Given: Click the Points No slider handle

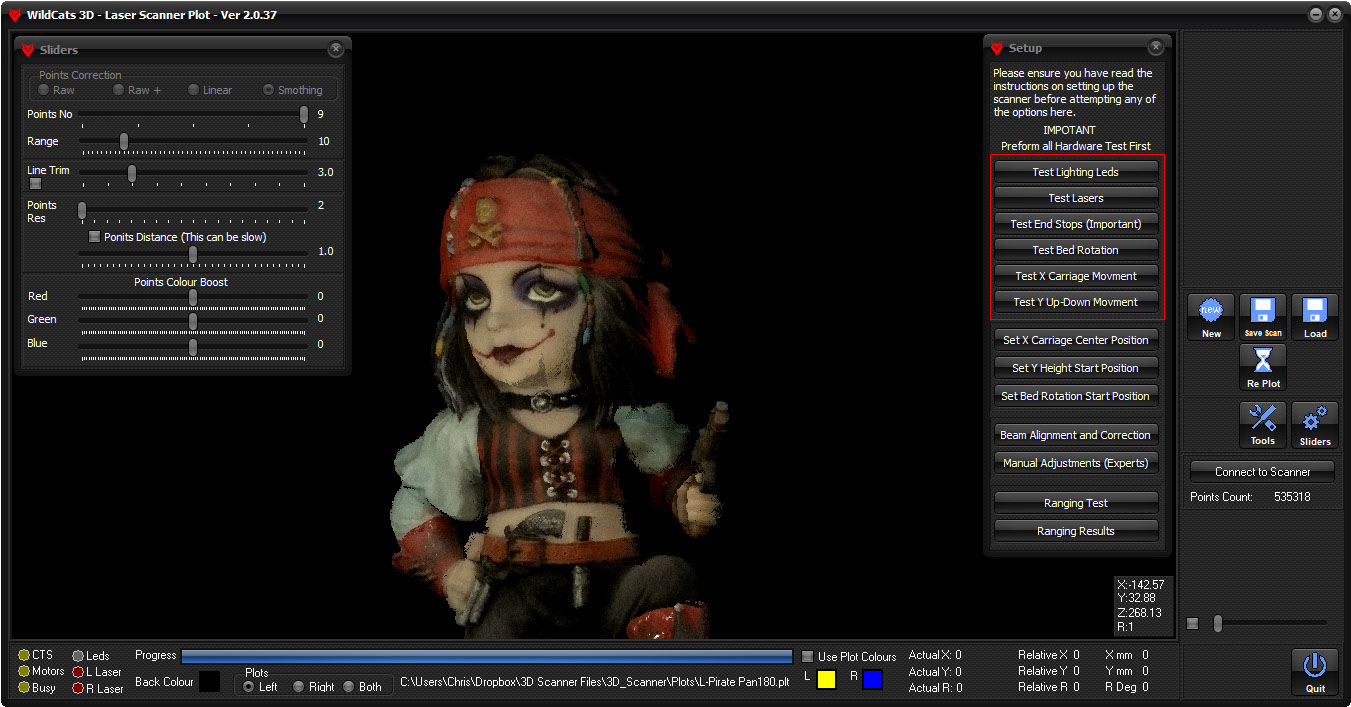Looking at the screenshot, I should pyautogui.click(x=304, y=114).
